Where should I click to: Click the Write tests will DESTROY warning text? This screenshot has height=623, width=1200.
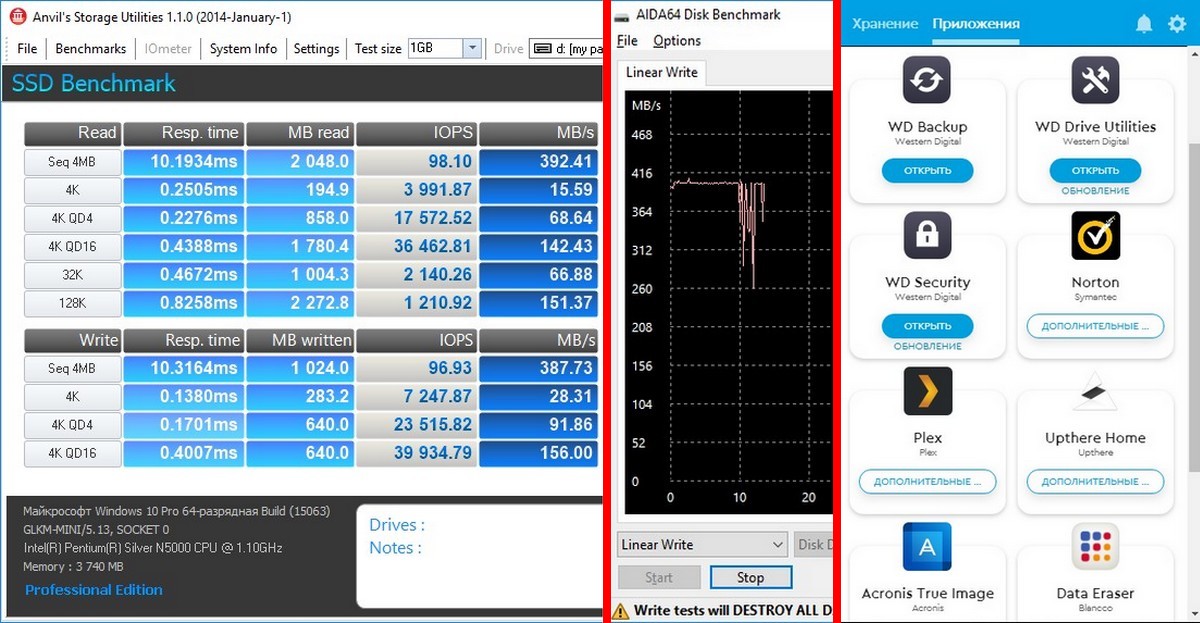733,610
